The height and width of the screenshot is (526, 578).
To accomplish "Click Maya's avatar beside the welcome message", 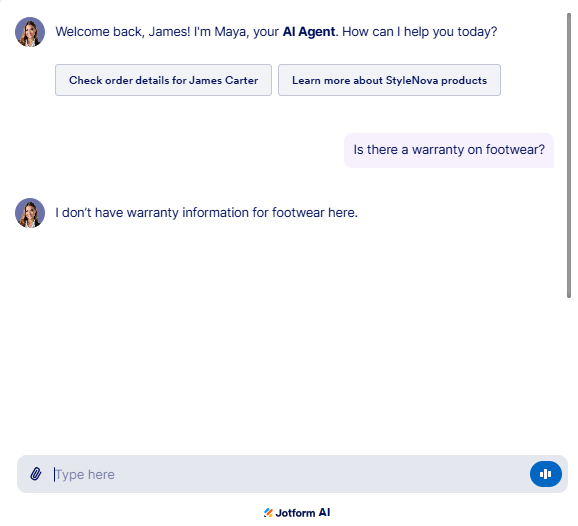I will 30,32.
